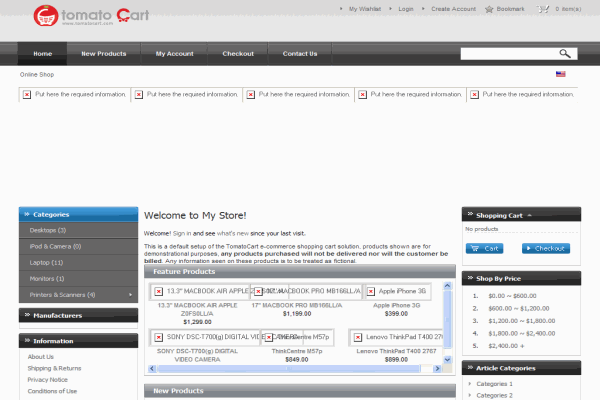The width and height of the screenshot is (600, 400).
Task: Click the broken image for Apple iPhone 3G
Action: (372, 291)
